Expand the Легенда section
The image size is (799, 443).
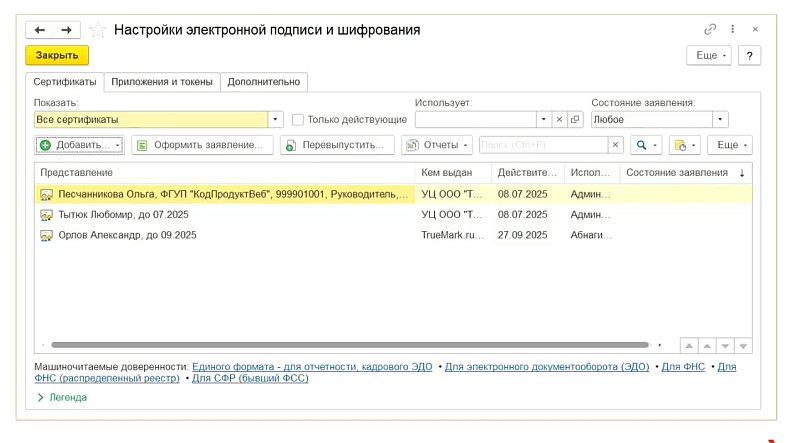click(x=62, y=397)
